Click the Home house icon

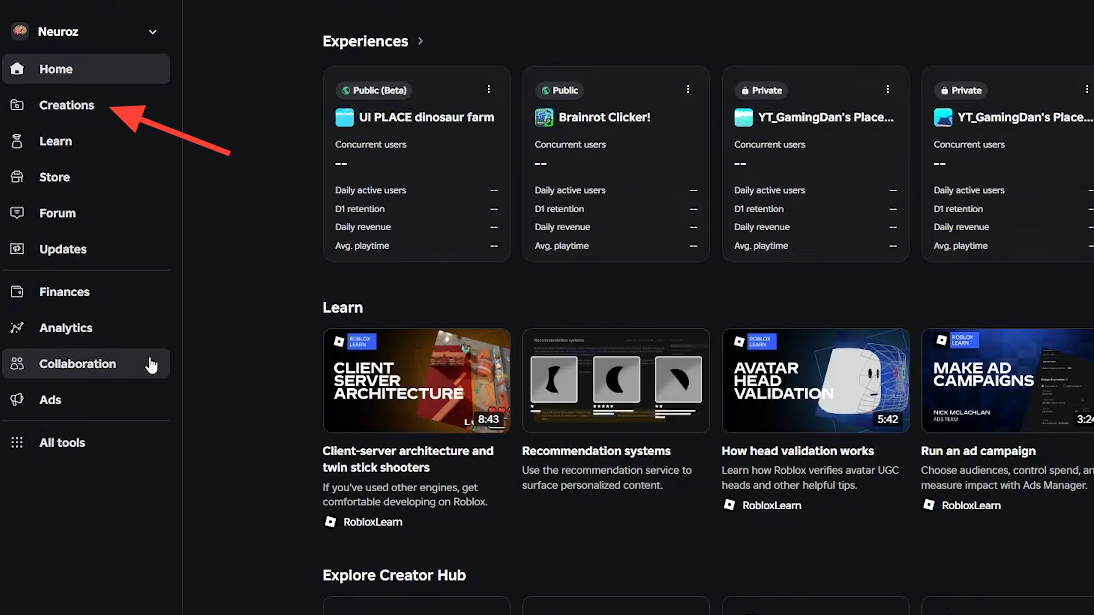click(17, 68)
